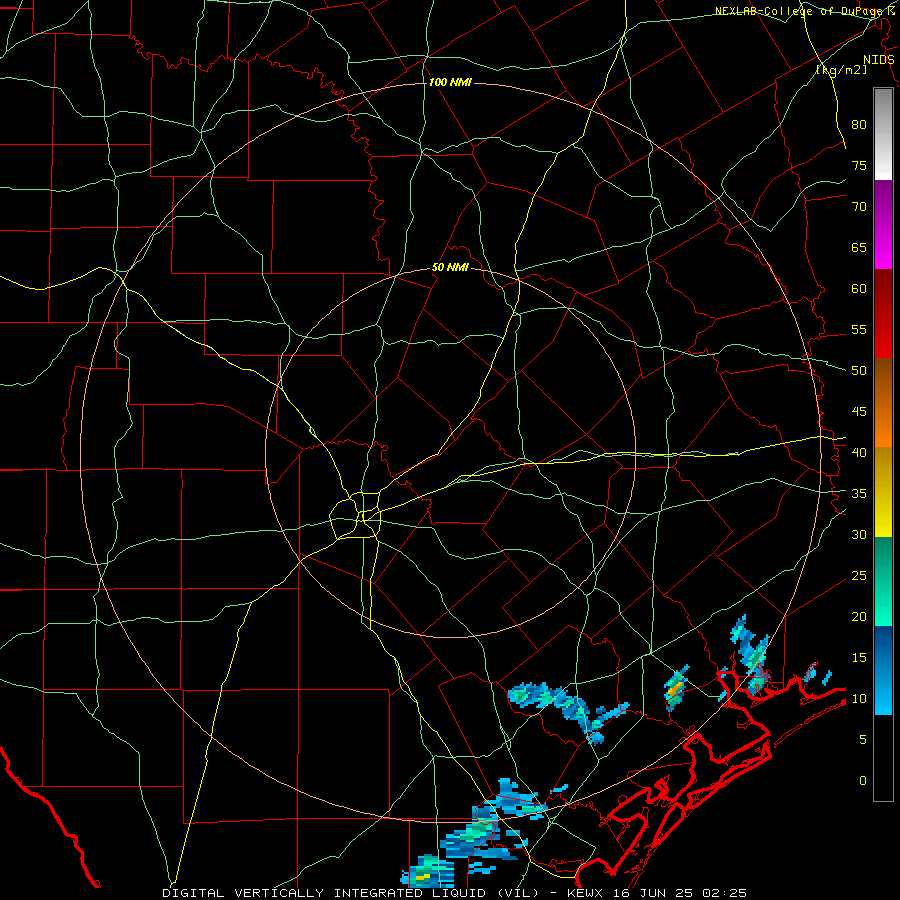
Task: Click the blue-cyan segment of the color bar
Action: pos(883,670)
